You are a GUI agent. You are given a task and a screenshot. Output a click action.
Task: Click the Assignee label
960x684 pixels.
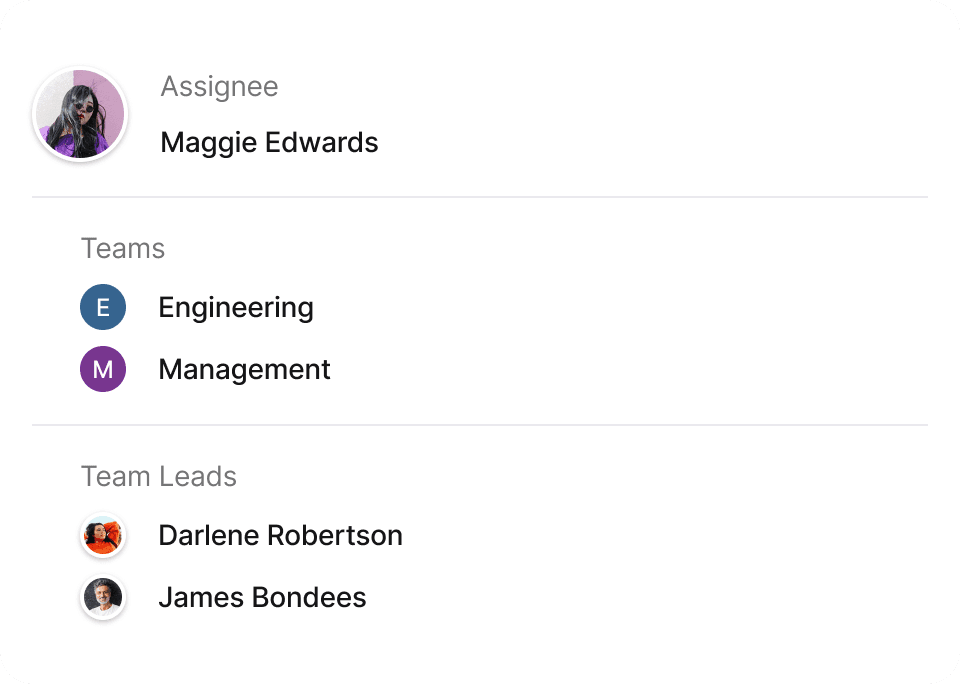[219, 87]
